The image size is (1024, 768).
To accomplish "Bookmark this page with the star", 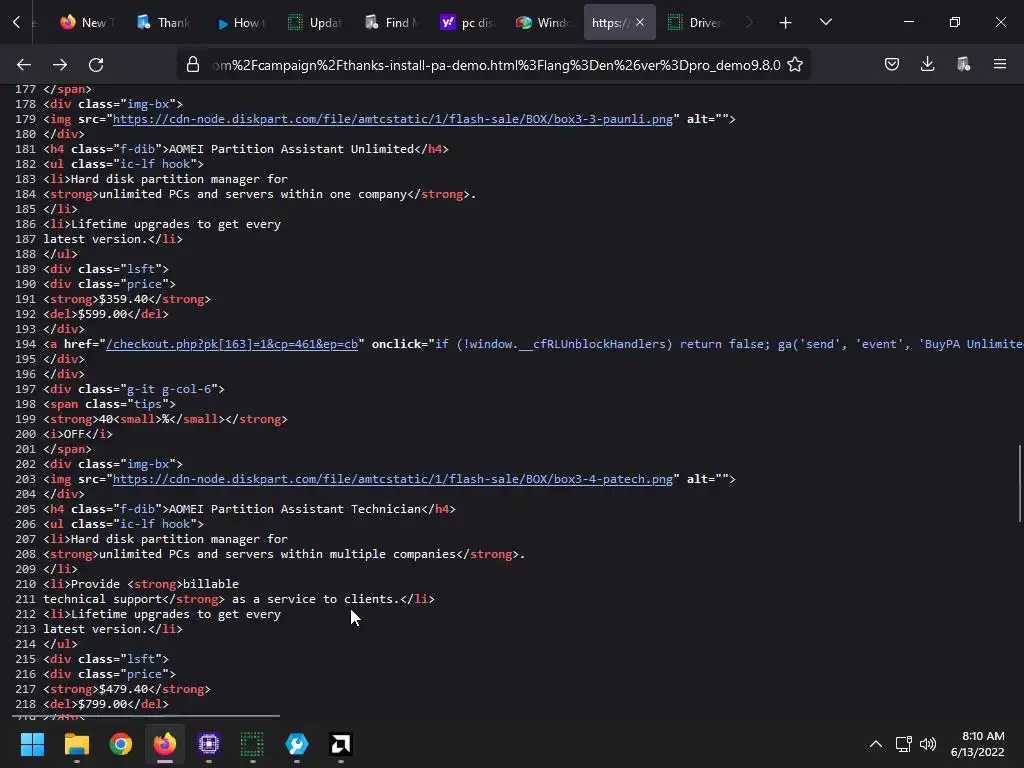I will (795, 65).
